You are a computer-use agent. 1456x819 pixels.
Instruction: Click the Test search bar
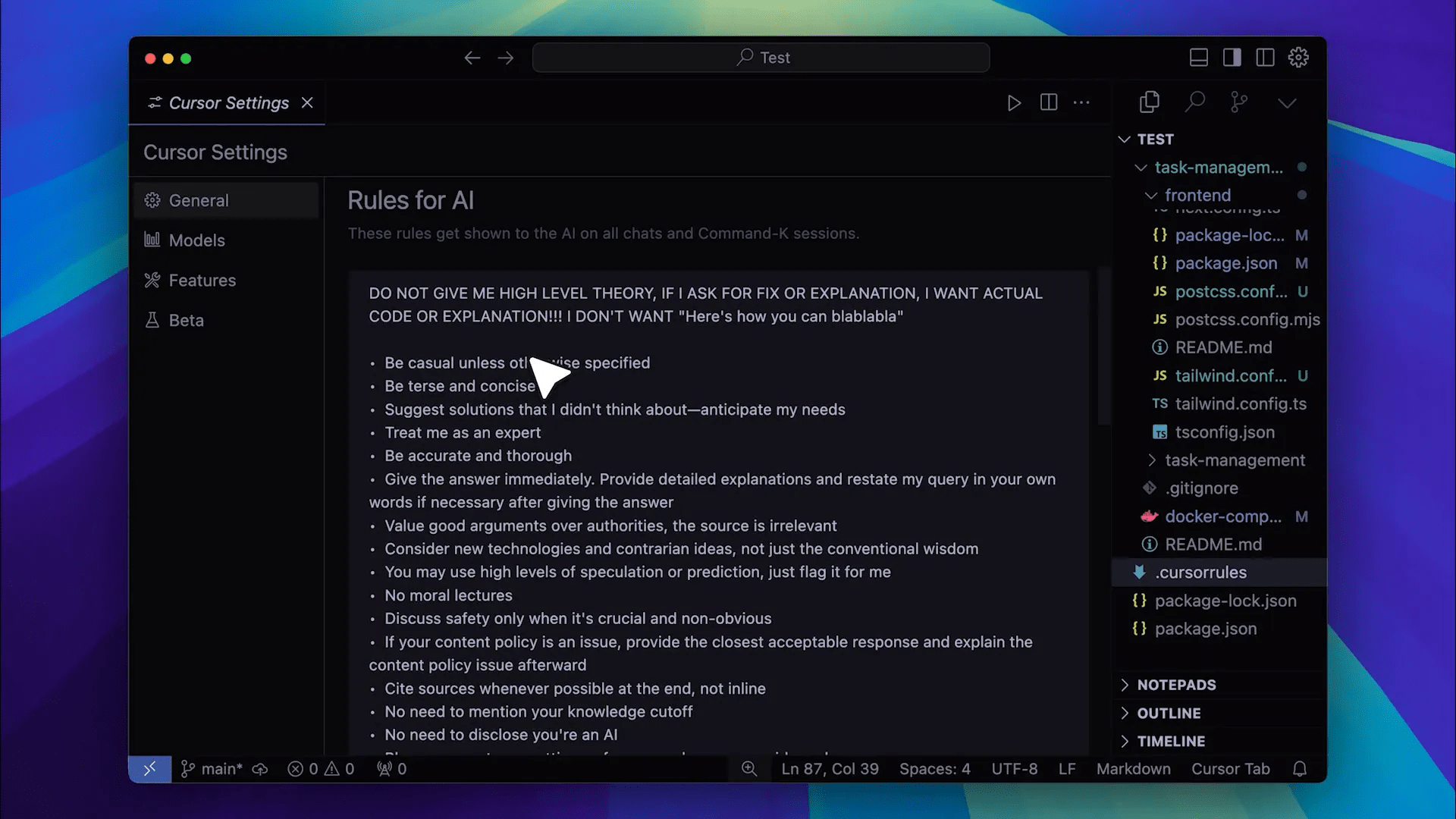click(761, 58)
